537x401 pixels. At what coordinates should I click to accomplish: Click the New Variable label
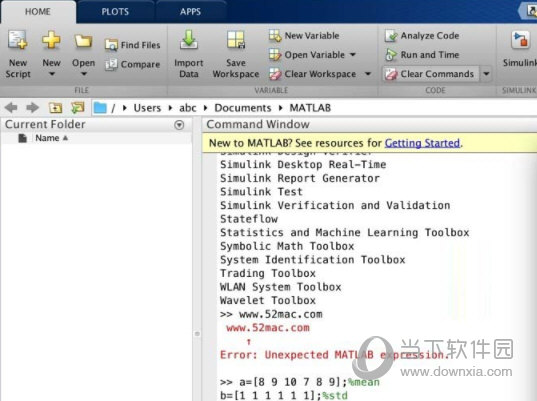click(x=312, y=36)
